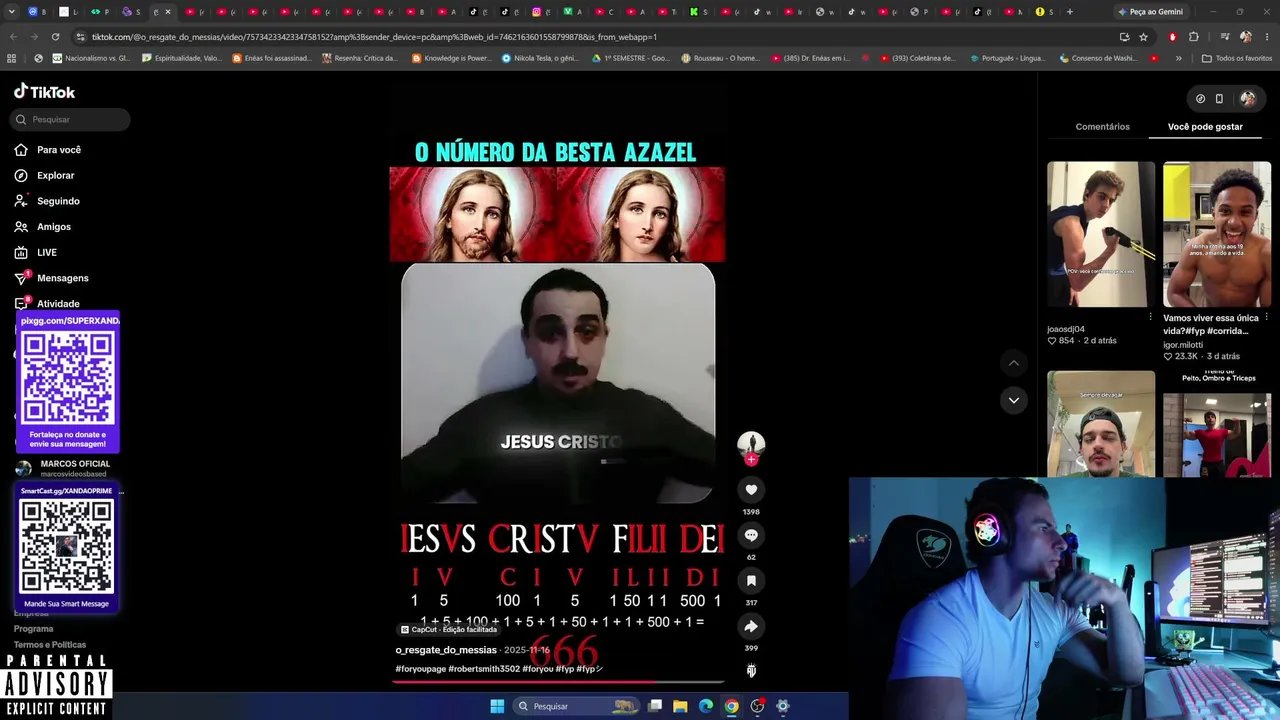The height and width of the screenshot is (720, 1280).
Task: Follow the creator via the red plus badge
Action: tap(751, 459)
